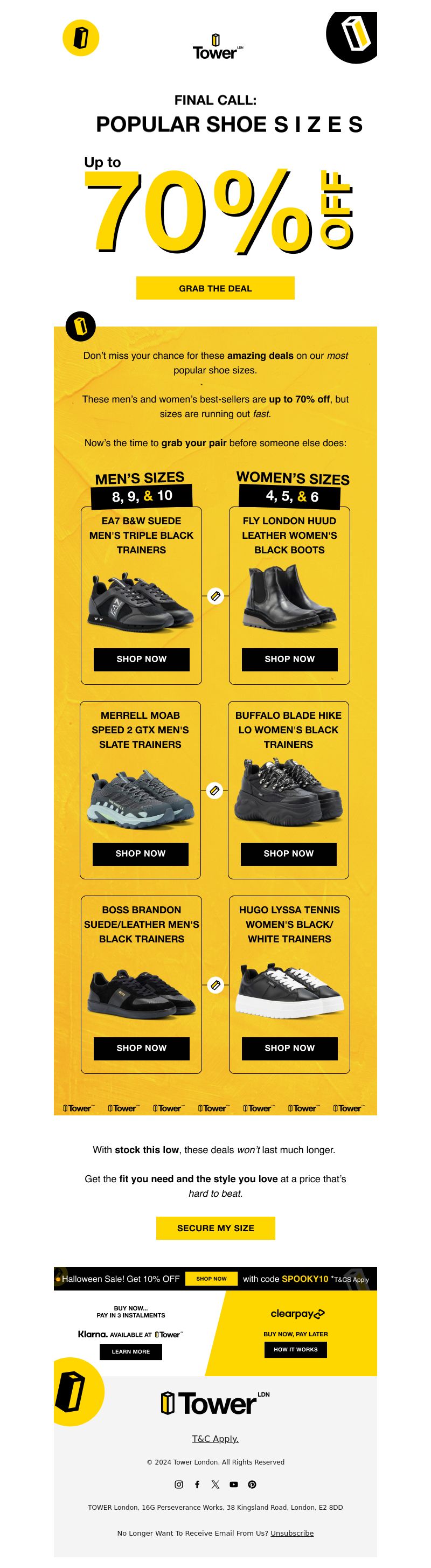Click the large Tower LDN footer logo
Image resolution: width=431 pixels, height=1568 pixels.
pyautogui.click(x=215, y=1403)
